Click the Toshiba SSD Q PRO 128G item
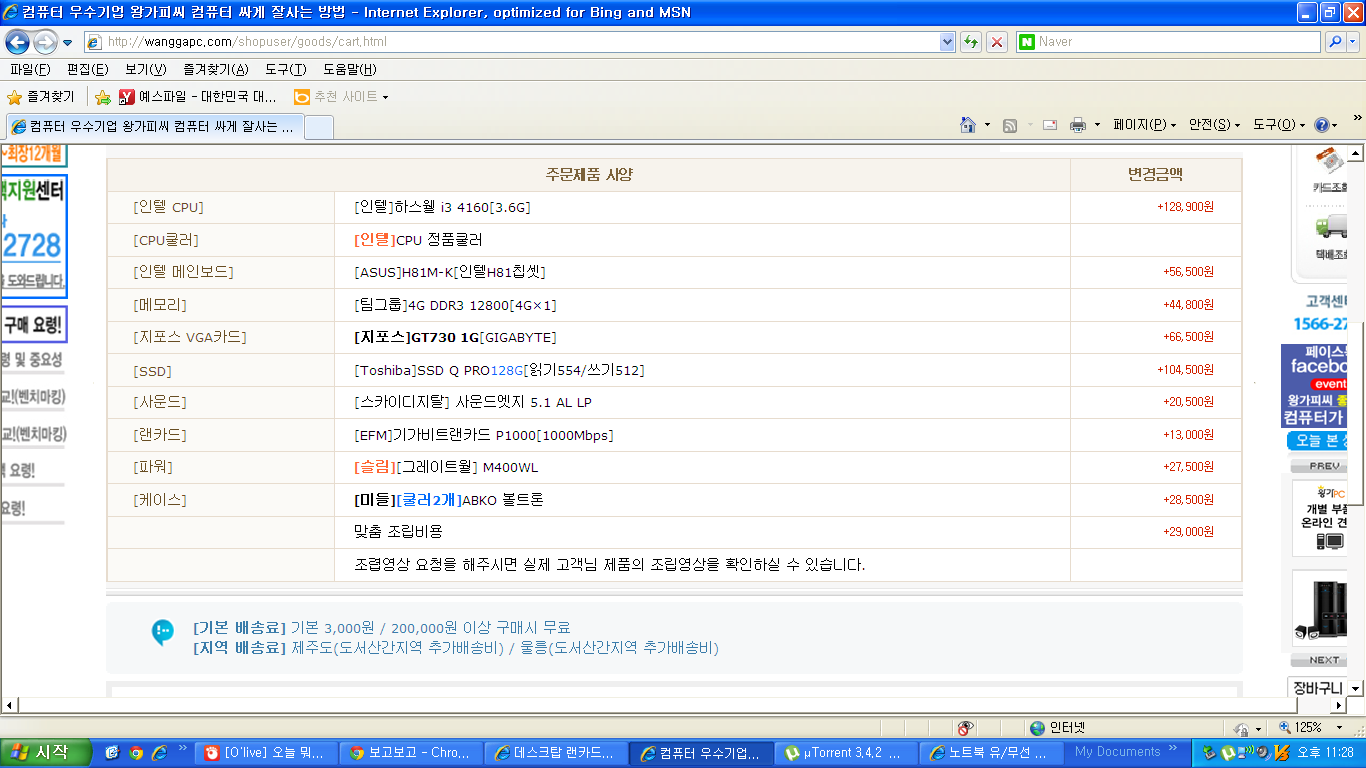Viewport: 1366px width, 768px height. pyautogui.click(x=499, y=370)
